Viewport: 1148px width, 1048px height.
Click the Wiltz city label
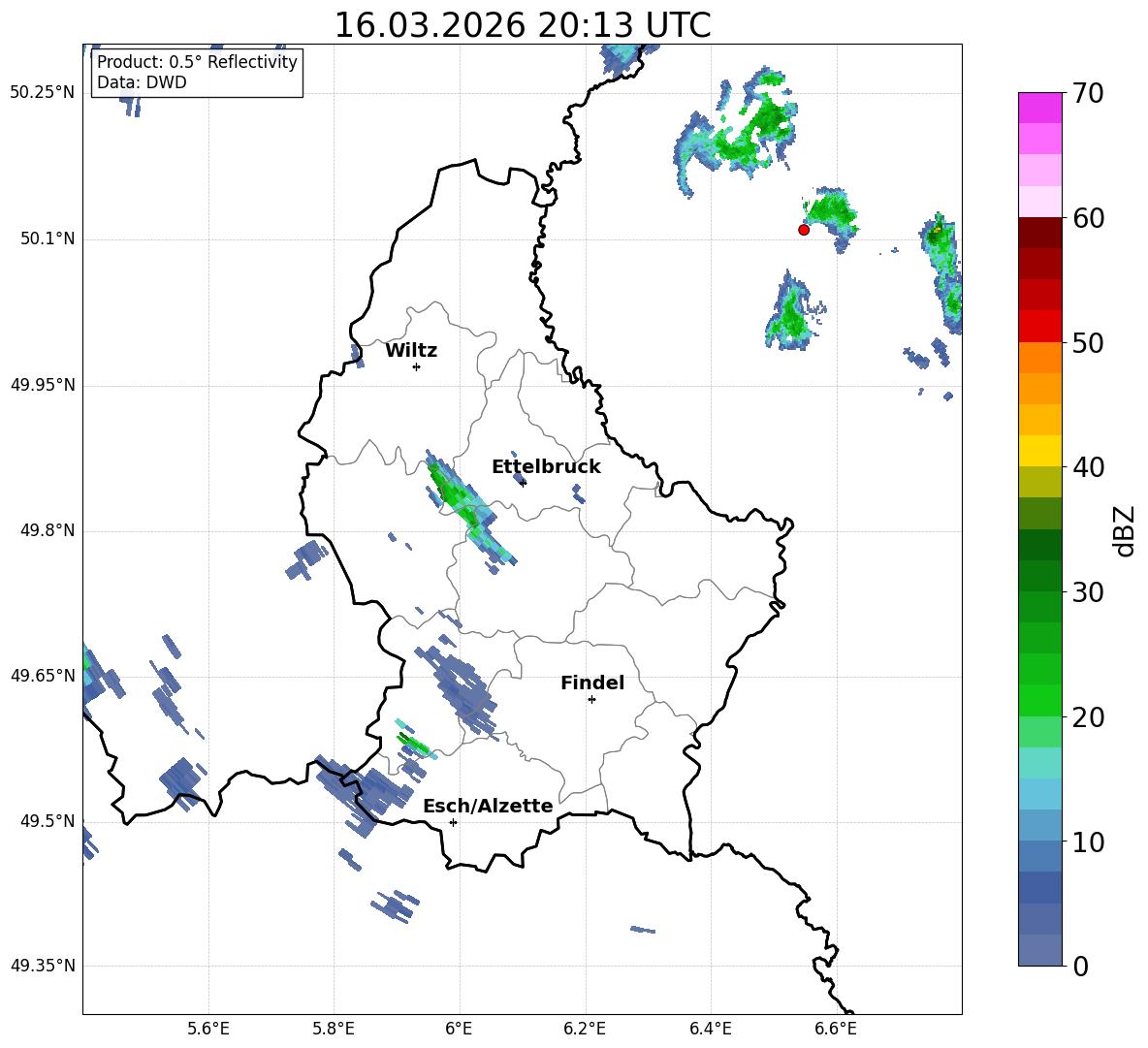pos(411,351)
